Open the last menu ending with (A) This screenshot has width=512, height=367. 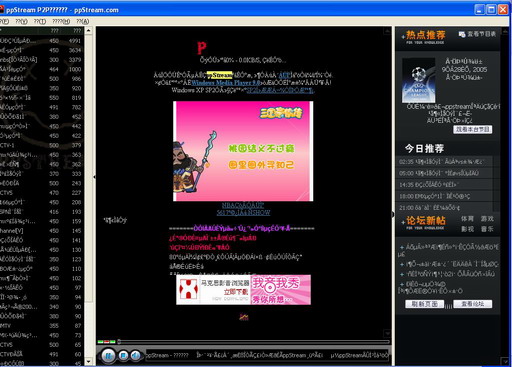coord(82,21)
